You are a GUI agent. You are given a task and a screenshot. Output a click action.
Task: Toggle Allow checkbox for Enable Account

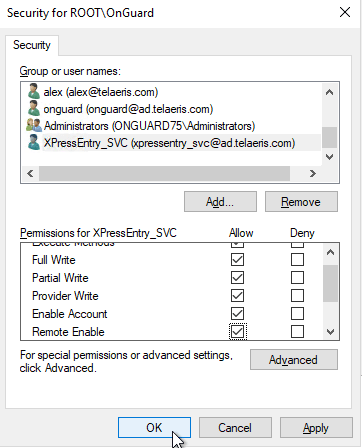click(x=237, y=314)
